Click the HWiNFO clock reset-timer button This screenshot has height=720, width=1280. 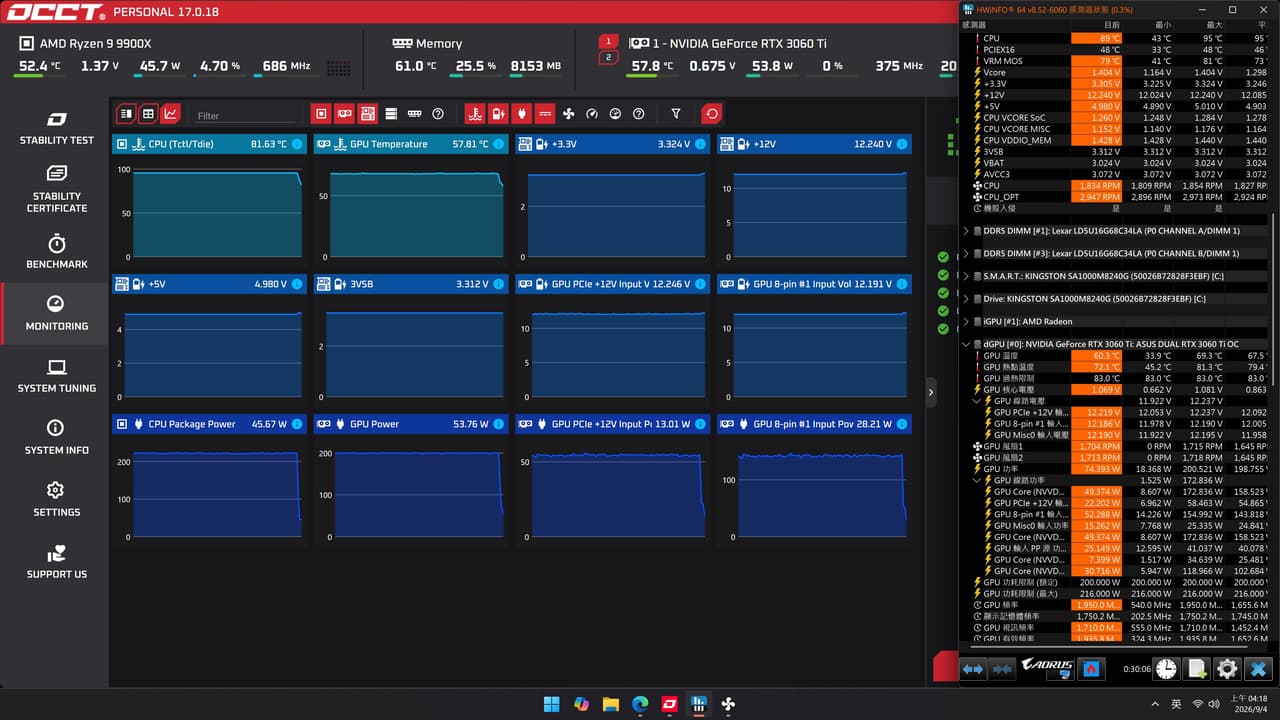click(x=1166, y=669)
